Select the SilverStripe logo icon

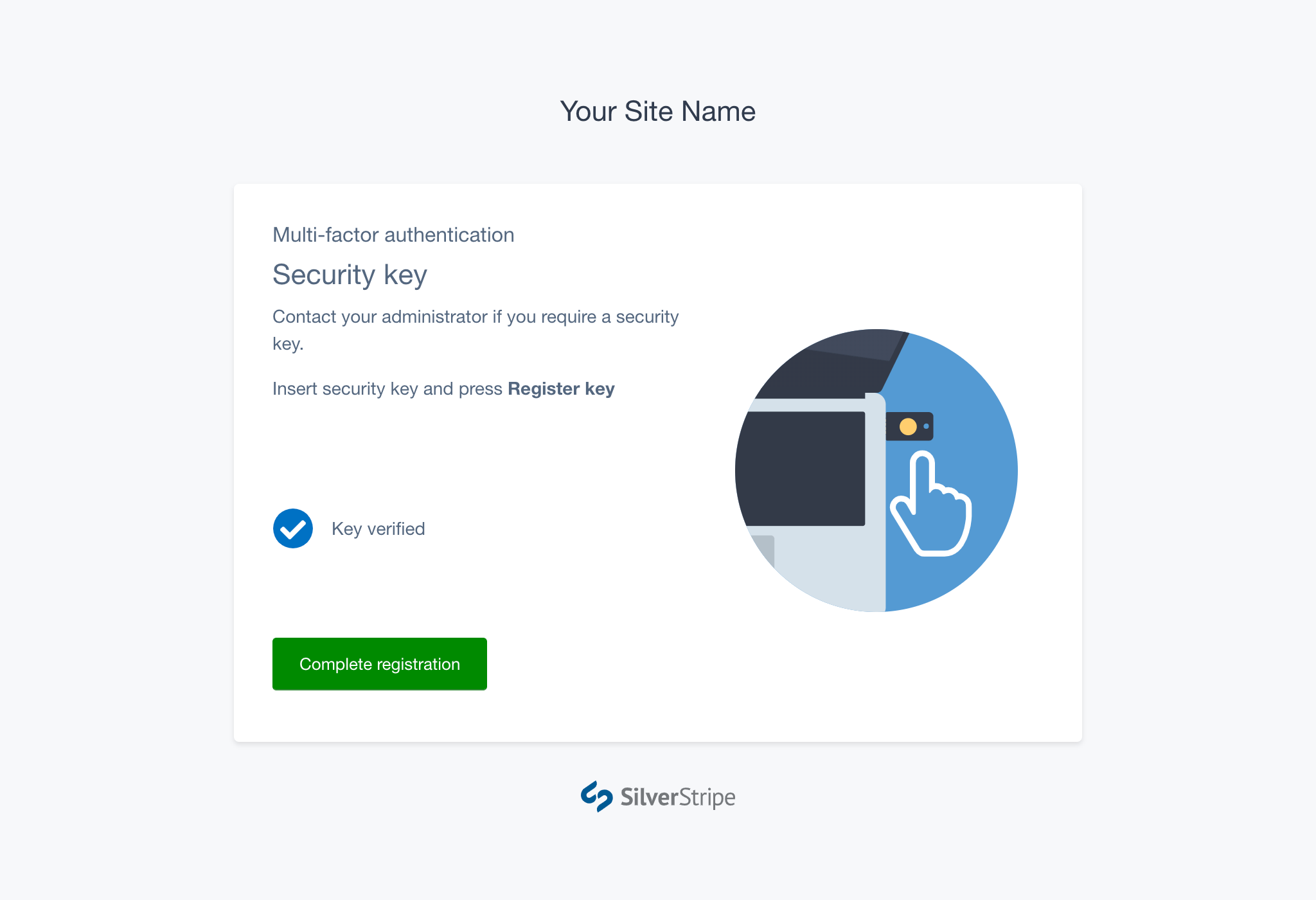point(597,797)
